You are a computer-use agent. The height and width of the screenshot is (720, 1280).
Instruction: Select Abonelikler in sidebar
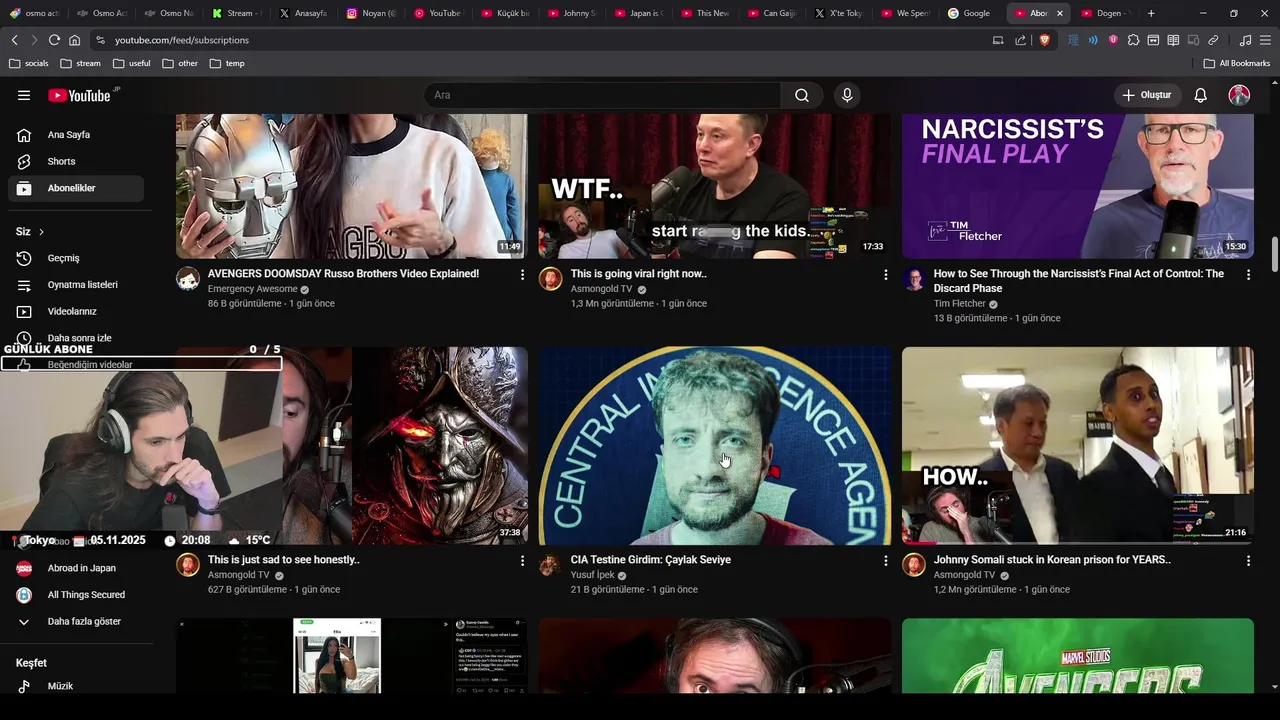coord(76,188)
